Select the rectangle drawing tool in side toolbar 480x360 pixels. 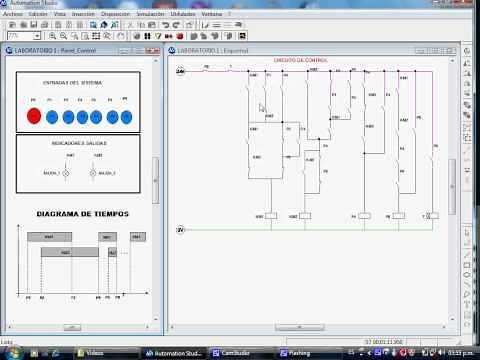467,265
